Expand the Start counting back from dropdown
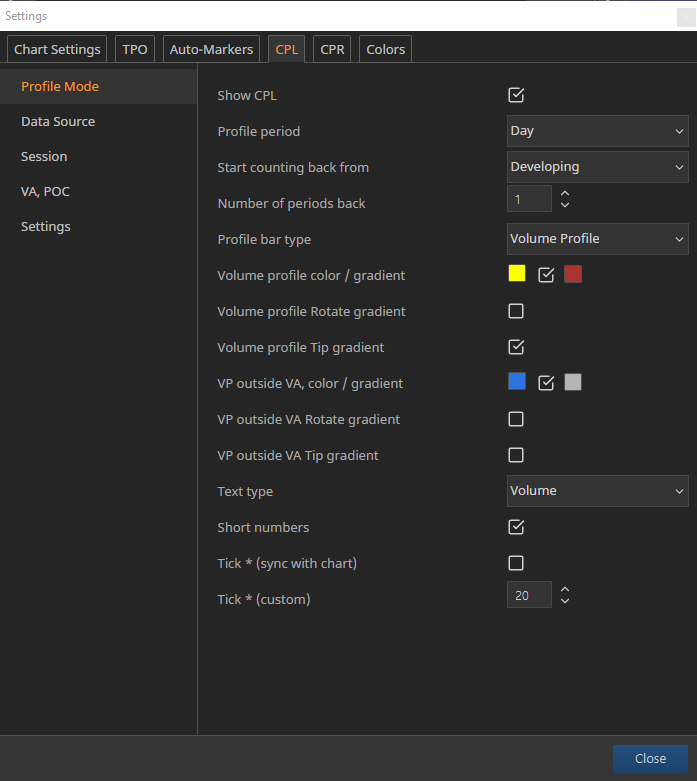This screenshot has height=781, width=697. point(597,167)
